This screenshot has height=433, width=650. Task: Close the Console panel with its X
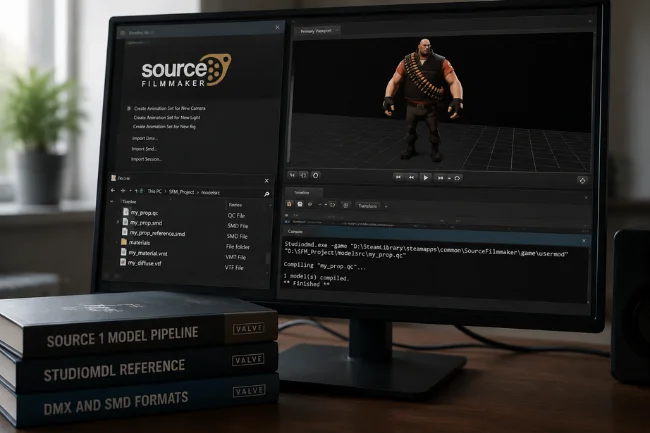(x=584, y=241)
